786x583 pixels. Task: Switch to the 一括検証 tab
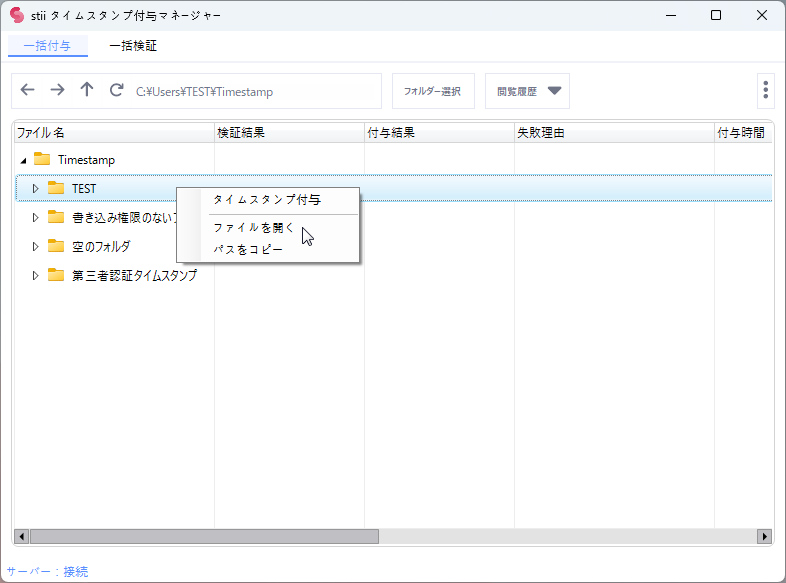(133, 46)
